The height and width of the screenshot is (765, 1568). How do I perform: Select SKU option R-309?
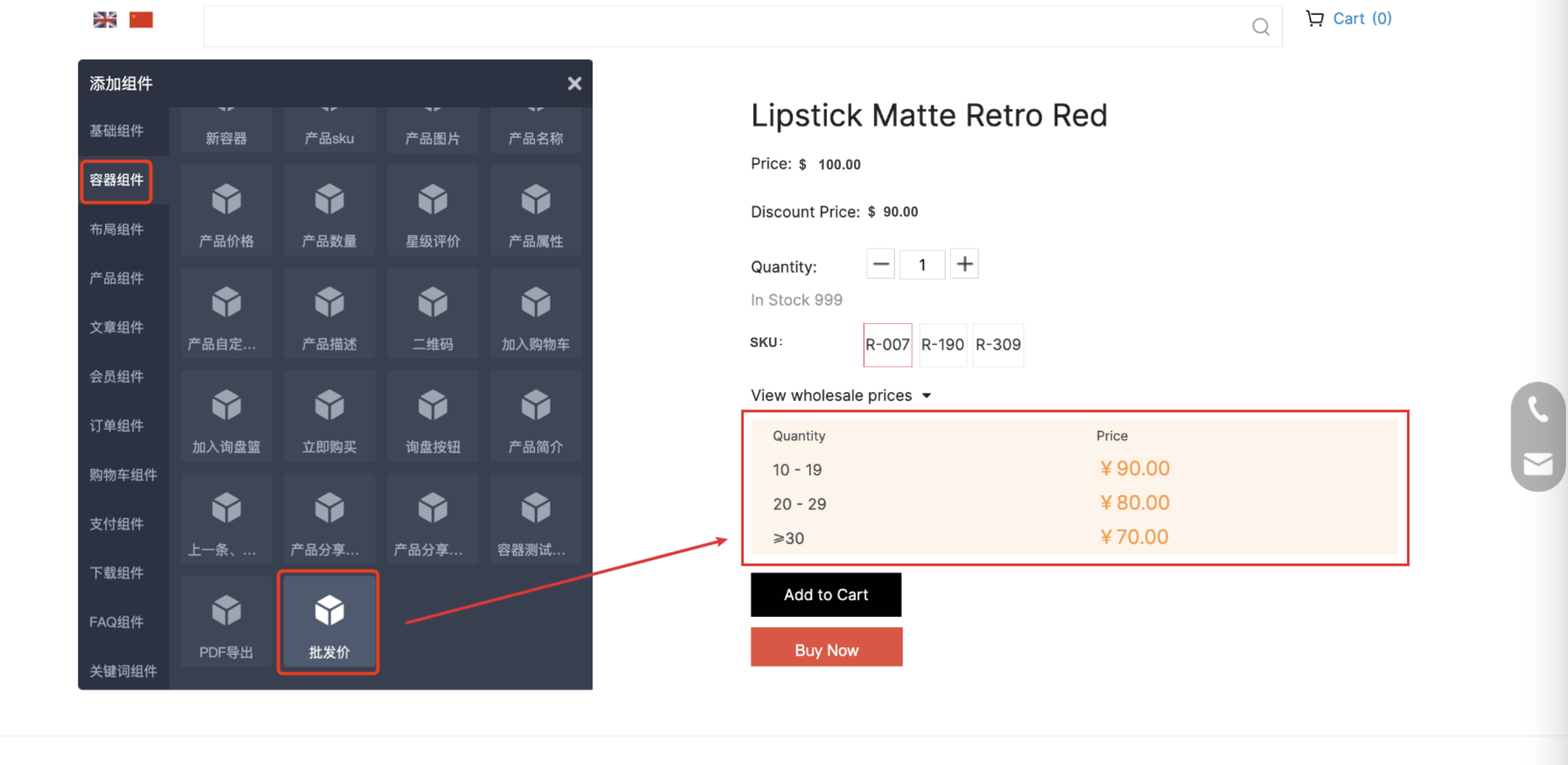(x=998, y=345)
